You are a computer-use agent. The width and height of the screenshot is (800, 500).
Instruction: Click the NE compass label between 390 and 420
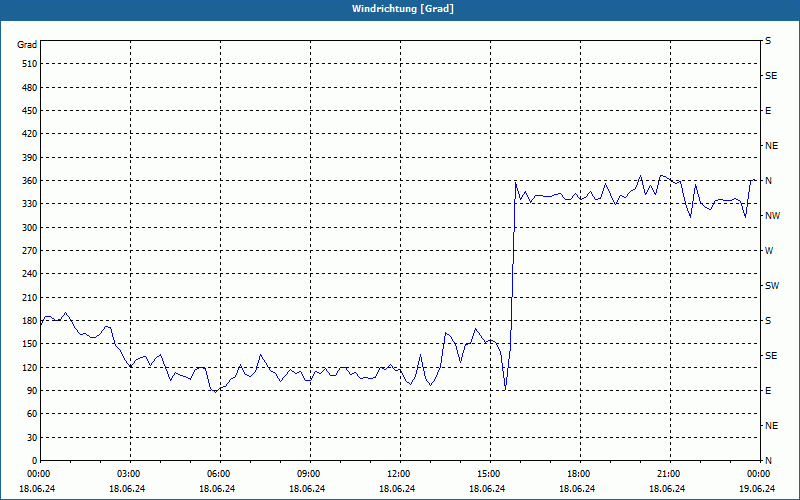coord(771,146)
